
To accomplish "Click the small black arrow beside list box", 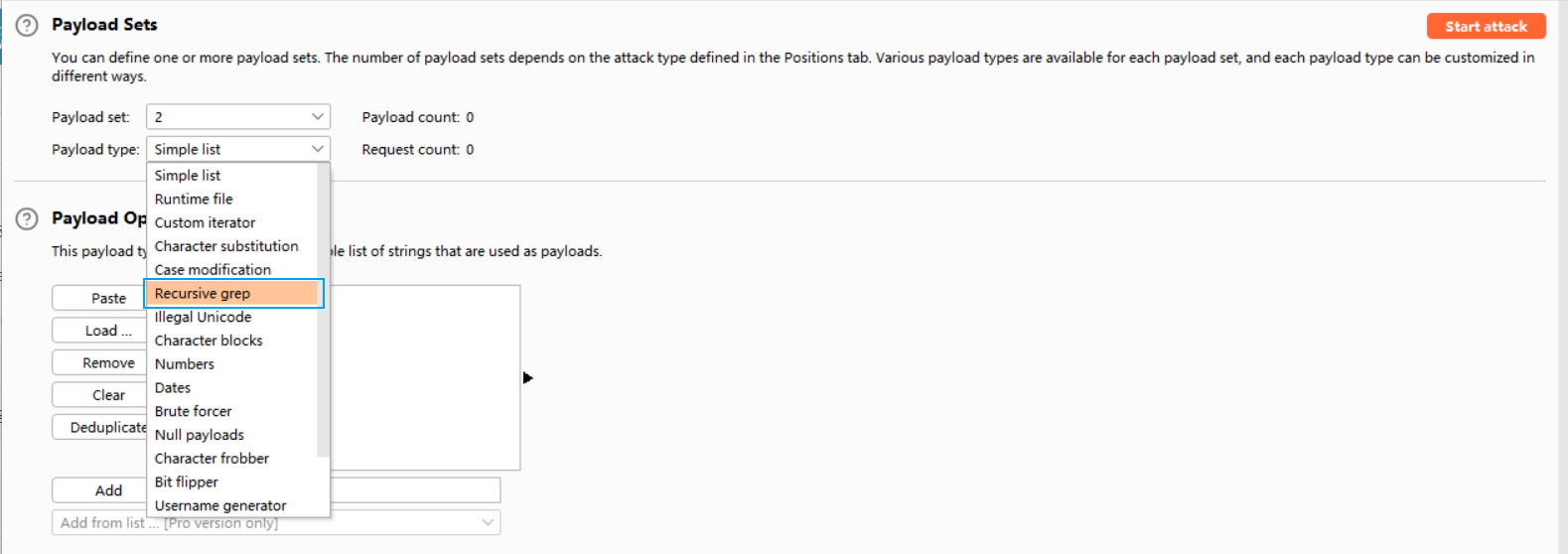I will [x=527, y=377].
